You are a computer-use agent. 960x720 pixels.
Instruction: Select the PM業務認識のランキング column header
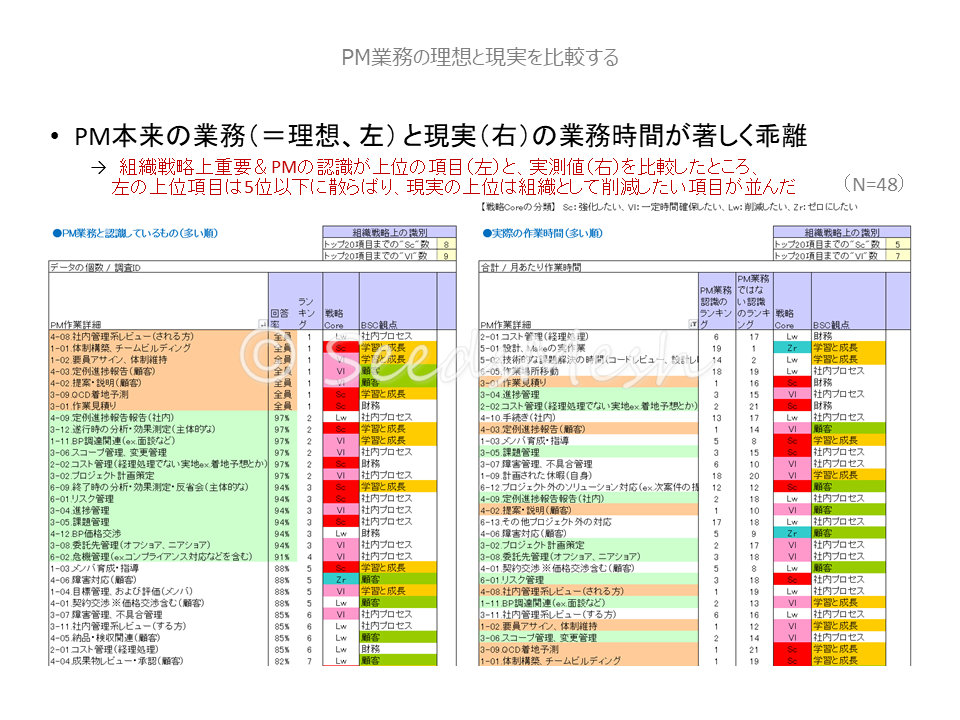coord(716,303)
